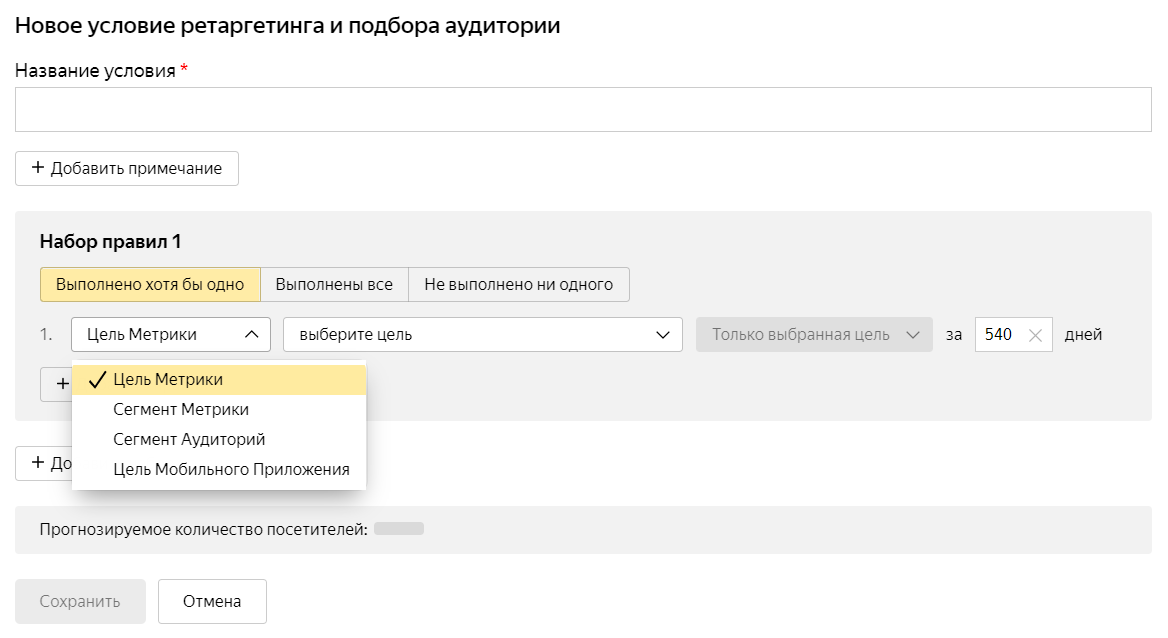Clear the 540 days value with the X icon

pyautogui.click(x=1035, y=335)
